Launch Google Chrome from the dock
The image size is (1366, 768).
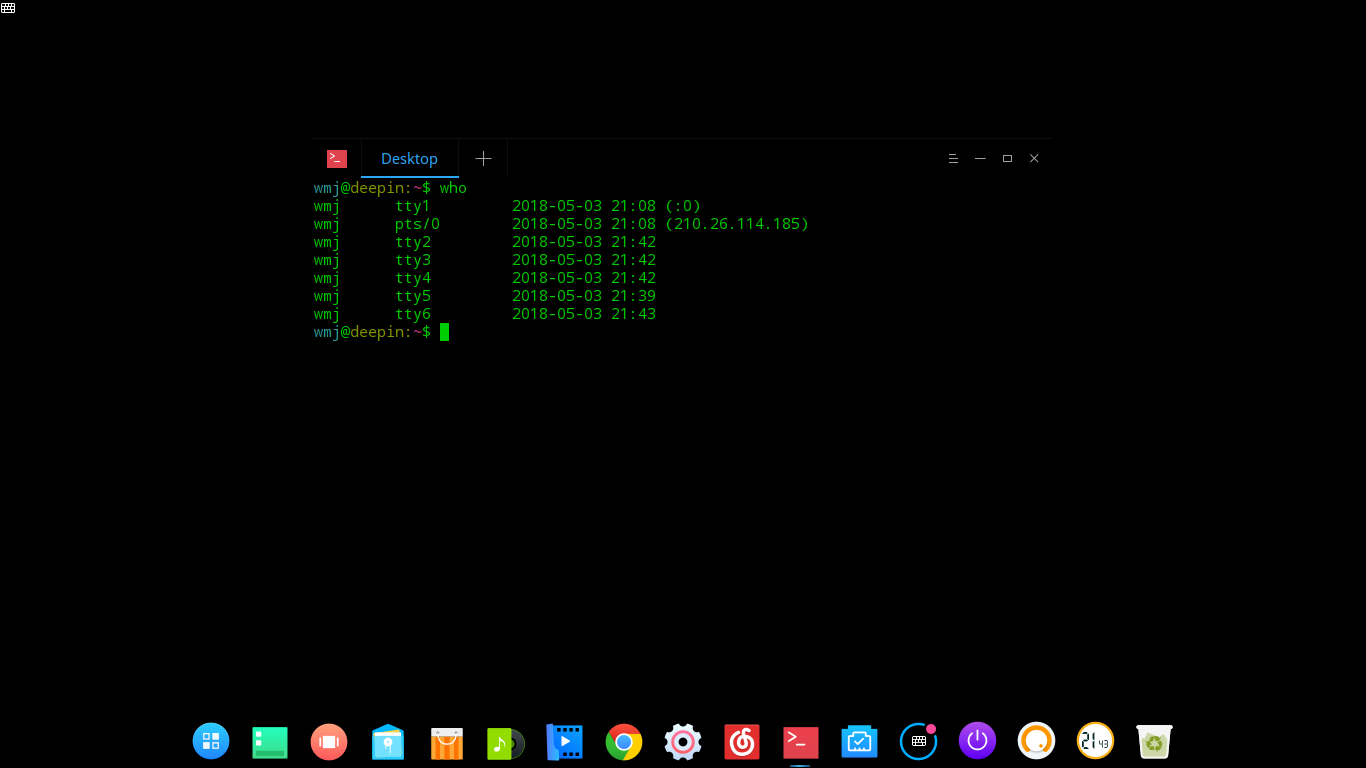click(623, 742)
